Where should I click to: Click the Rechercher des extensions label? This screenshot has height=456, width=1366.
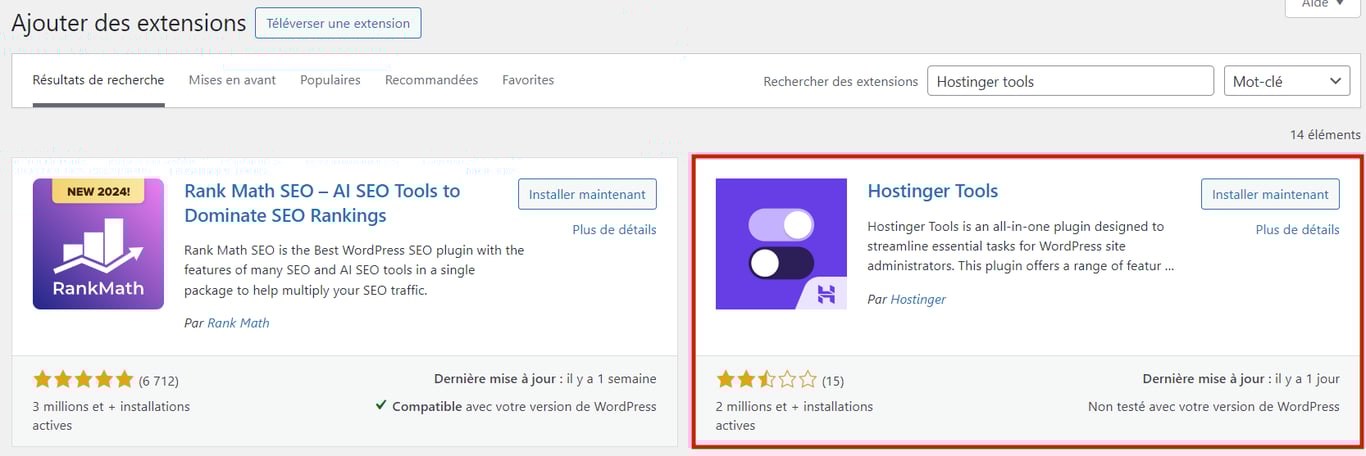click(840, 82)
